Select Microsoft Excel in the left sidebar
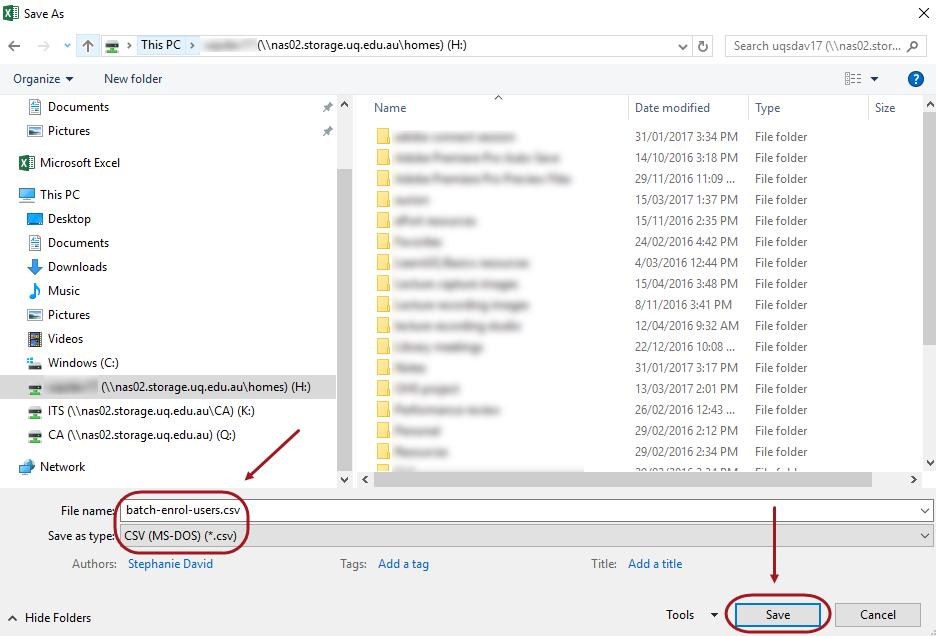Screen dimensions: 936x636 pos(78,161)
